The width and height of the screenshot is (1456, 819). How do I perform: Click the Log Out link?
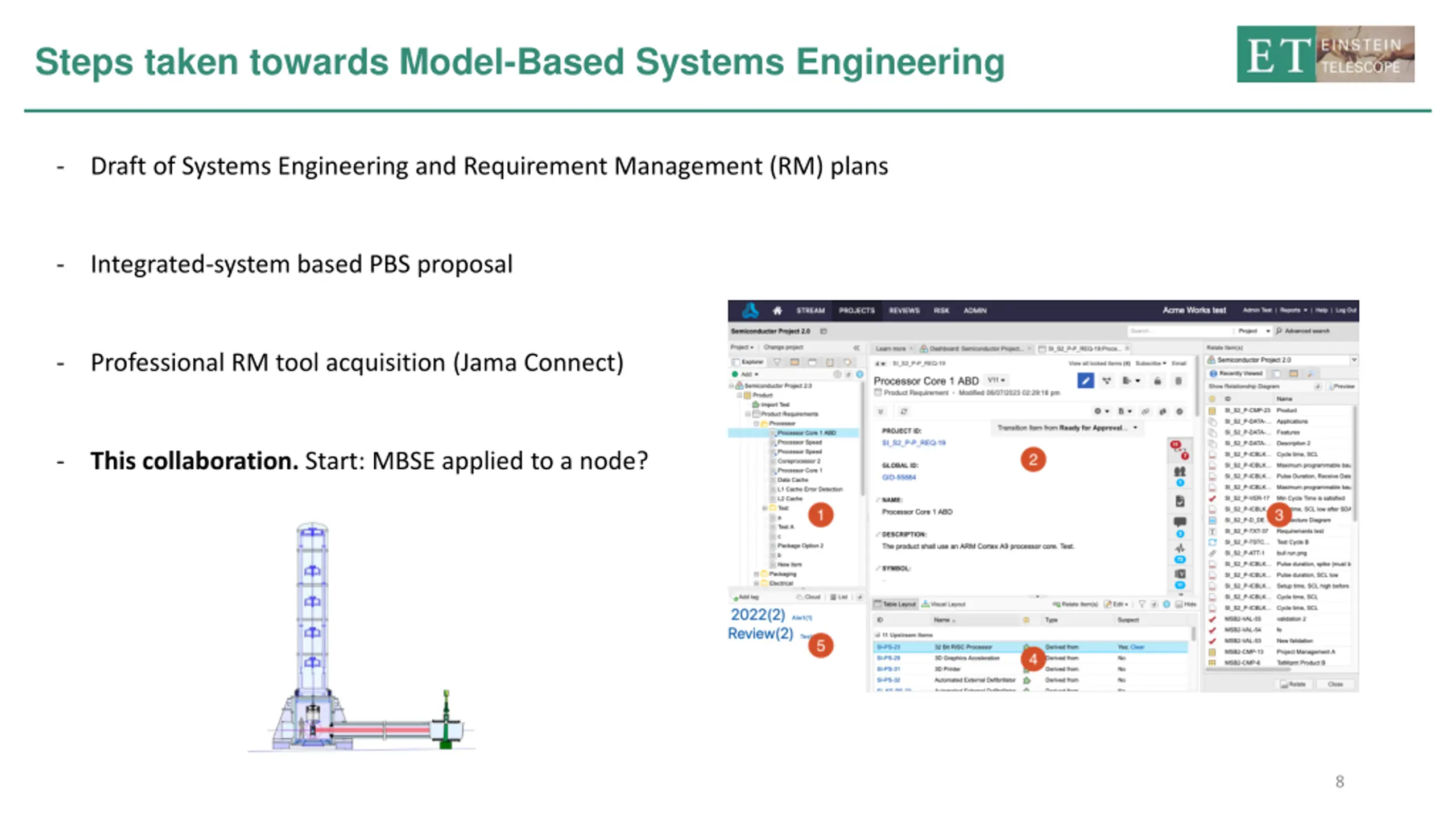point(1346,311)
